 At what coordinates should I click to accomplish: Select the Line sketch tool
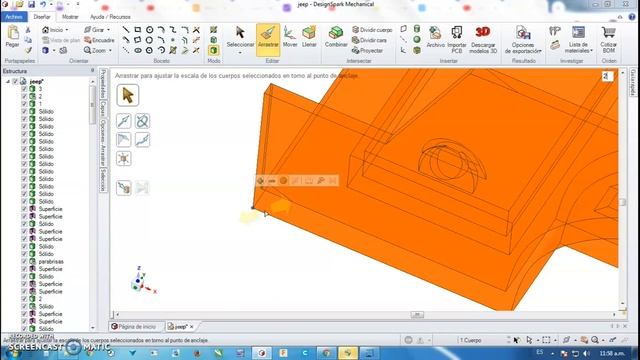(x=126, y=30)
